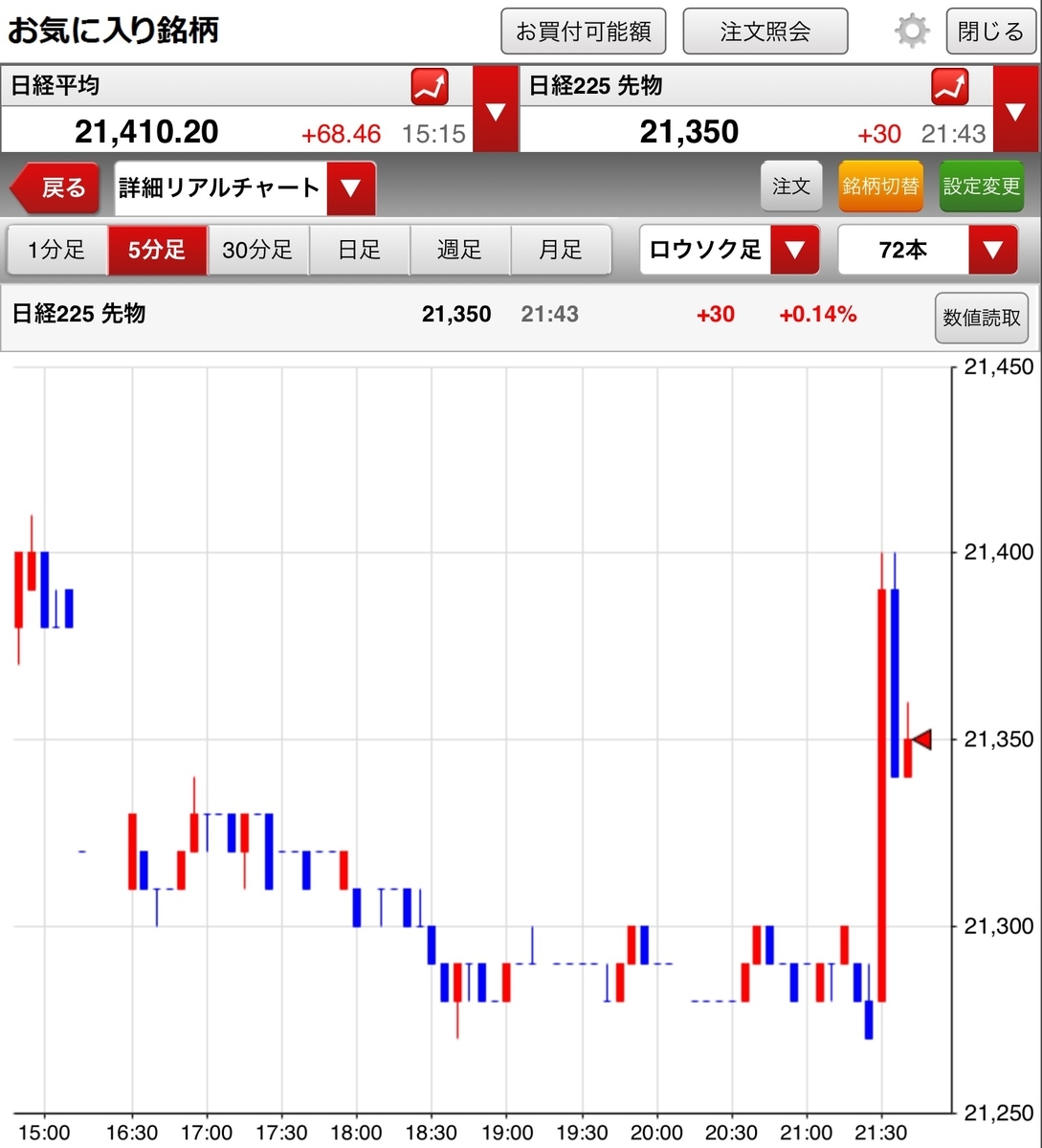Click the お気に入り銘柄 title
1042x1148 pixels.
[113, 31]
